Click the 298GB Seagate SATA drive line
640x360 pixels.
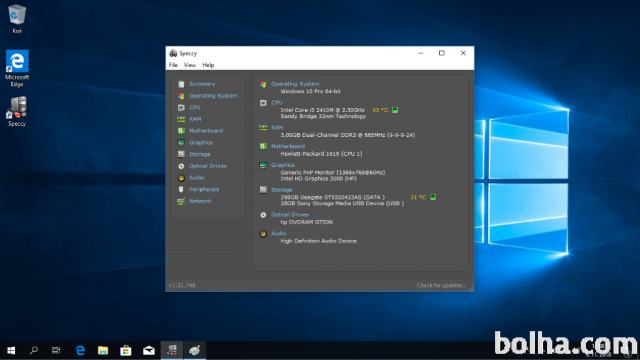(x=333, y=197)
